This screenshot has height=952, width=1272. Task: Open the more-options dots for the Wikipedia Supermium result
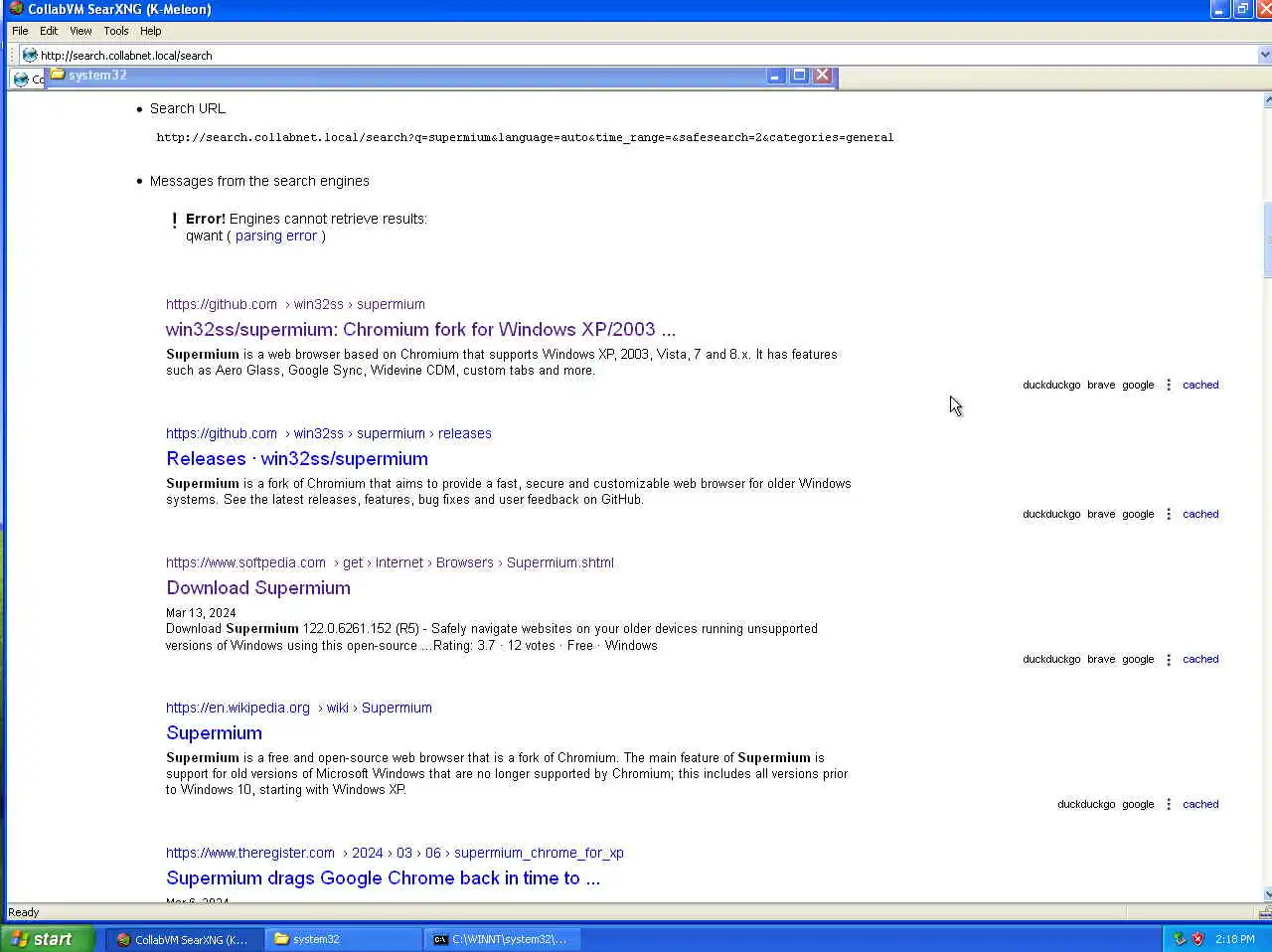point(1169,804)
